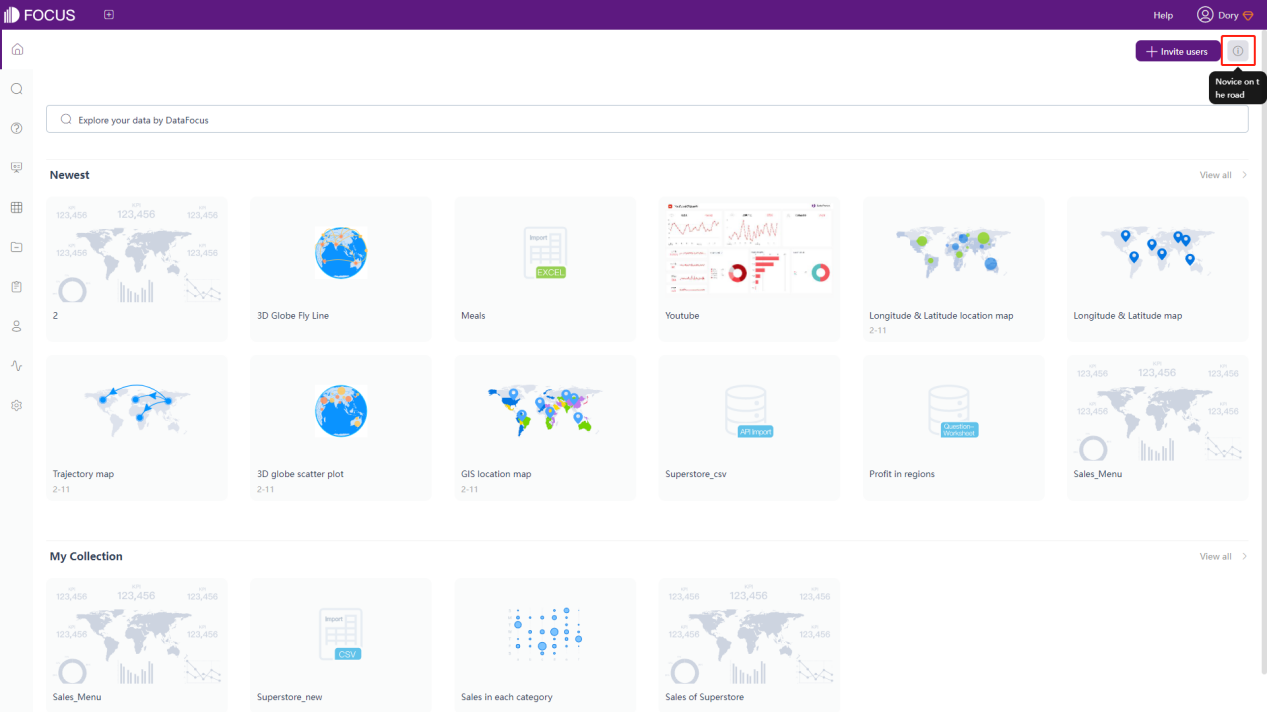Click the Explore your data search field
The height and width of the screenshot is (712, 1267).
[646, 118]
